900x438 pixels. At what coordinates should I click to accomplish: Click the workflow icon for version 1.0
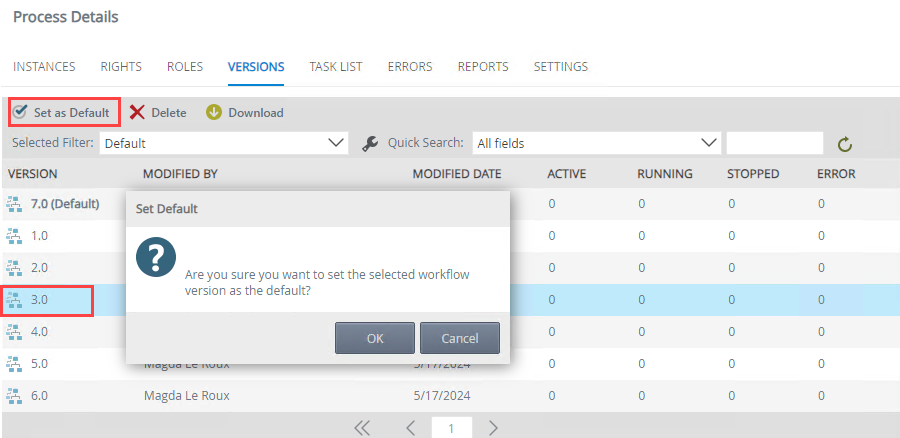(15, 236)
